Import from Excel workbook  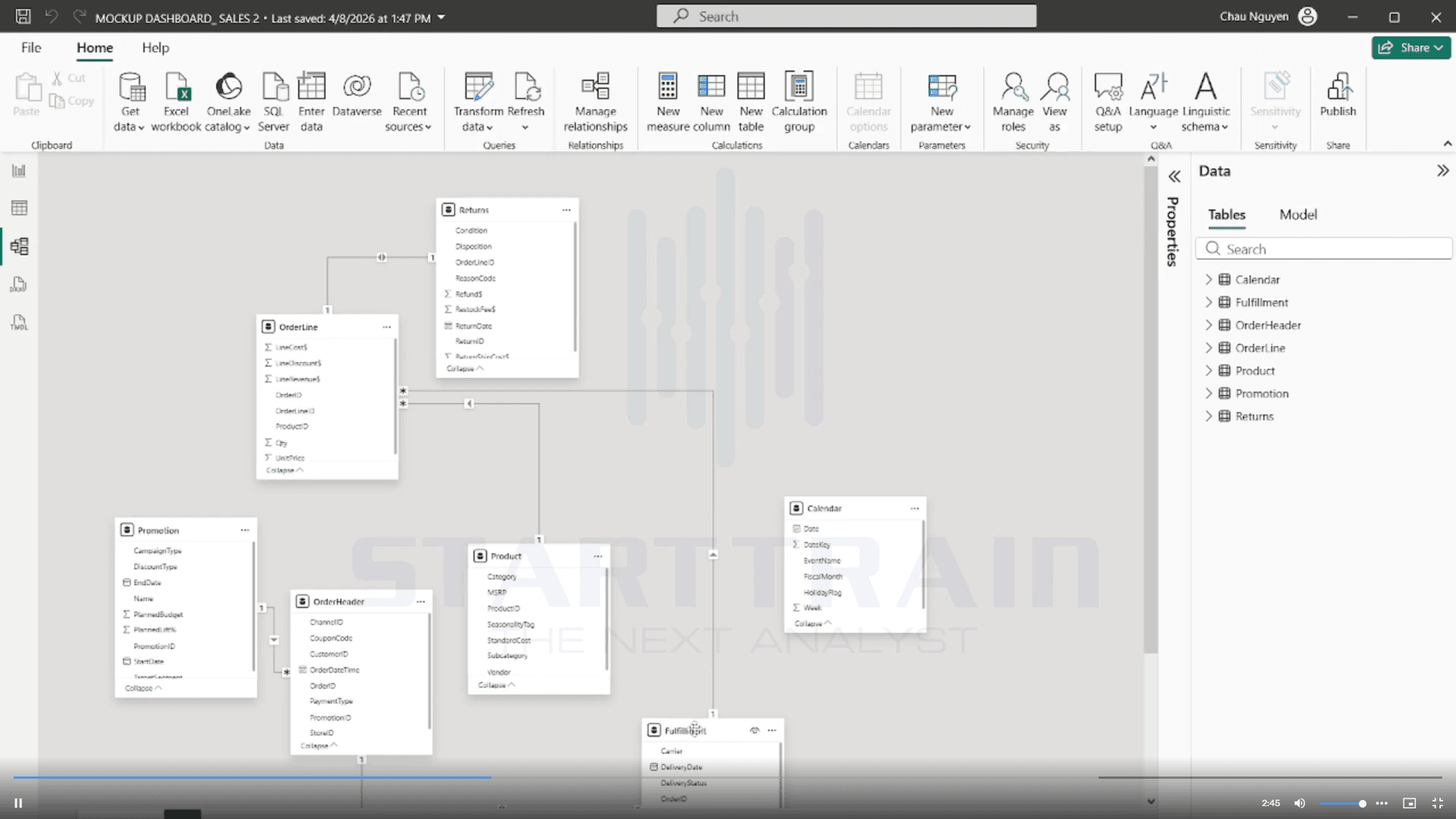tap(176, 102)
